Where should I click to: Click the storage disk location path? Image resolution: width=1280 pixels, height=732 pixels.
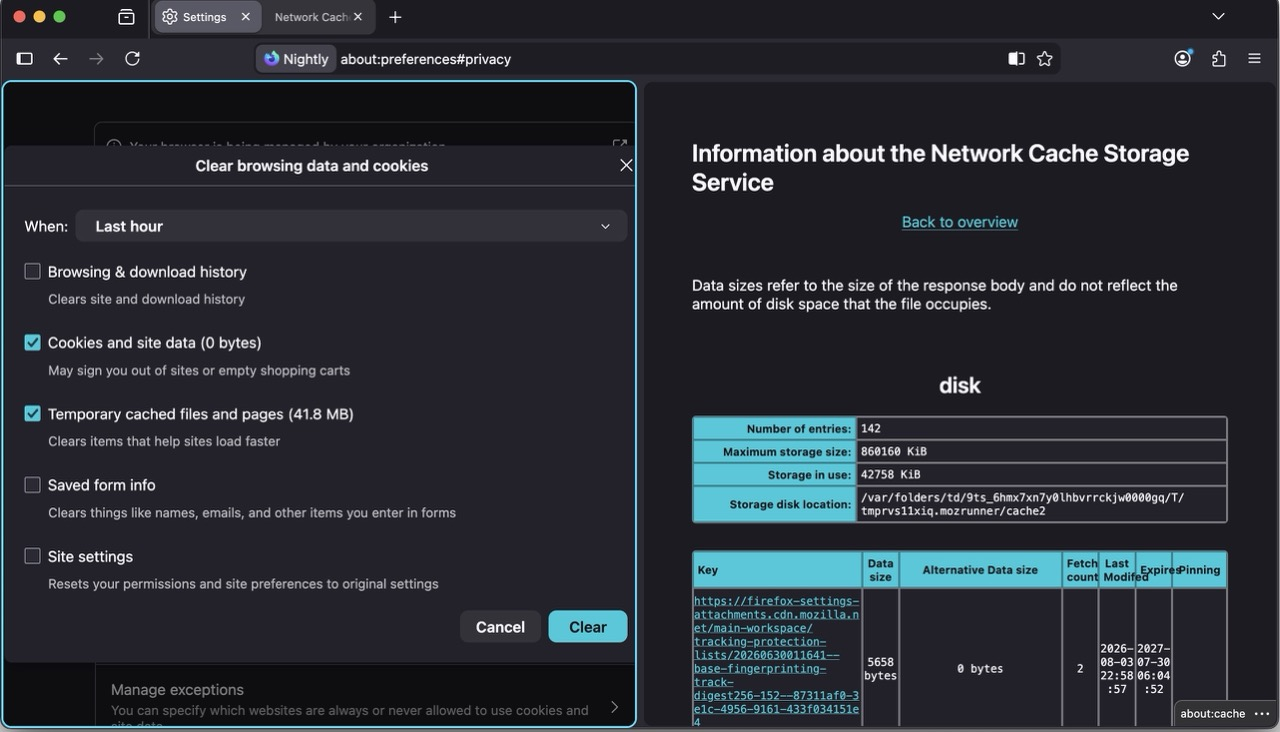tap(1022, 504)
